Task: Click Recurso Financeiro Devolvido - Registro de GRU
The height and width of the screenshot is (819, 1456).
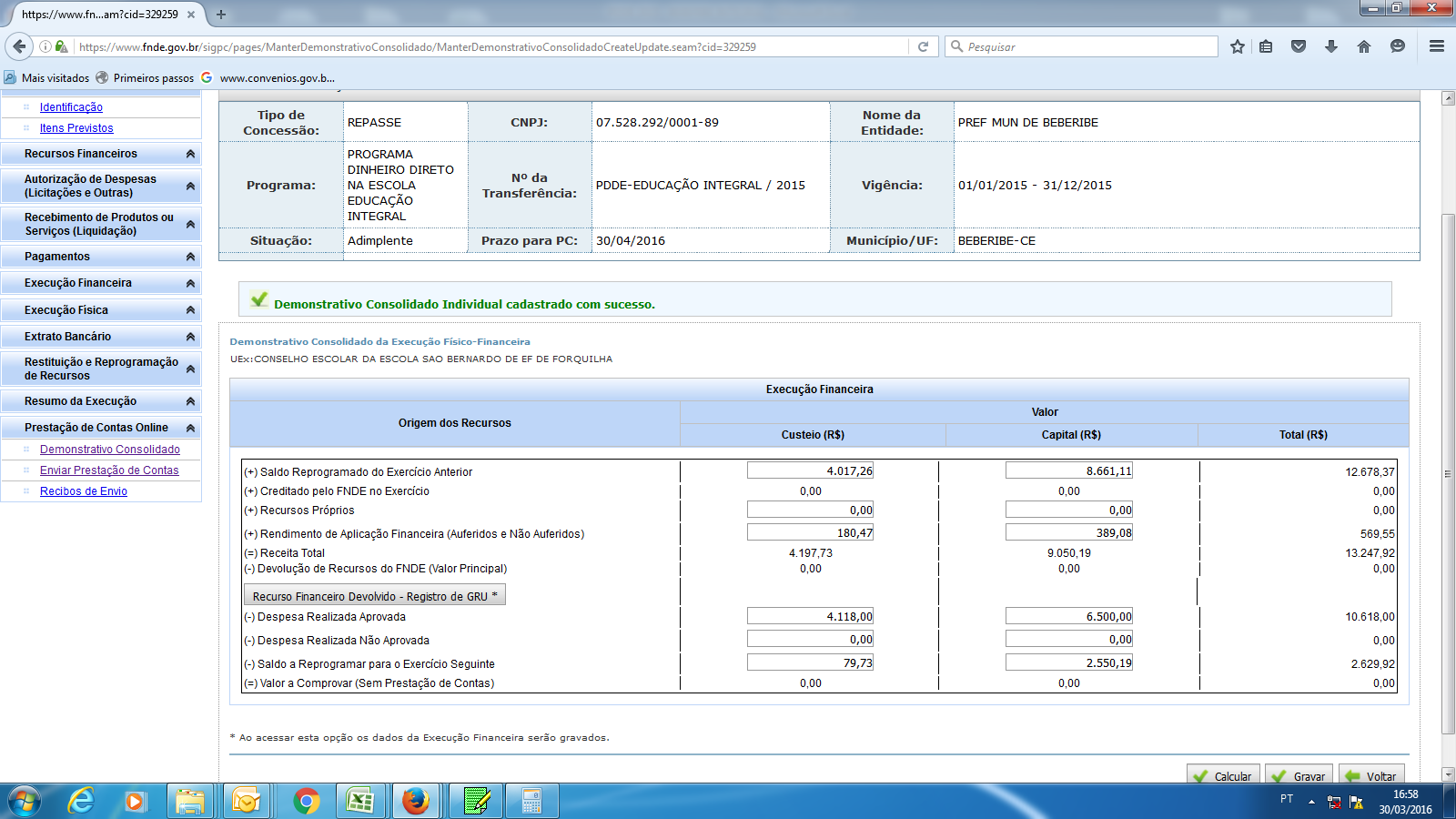Action: 374,596
